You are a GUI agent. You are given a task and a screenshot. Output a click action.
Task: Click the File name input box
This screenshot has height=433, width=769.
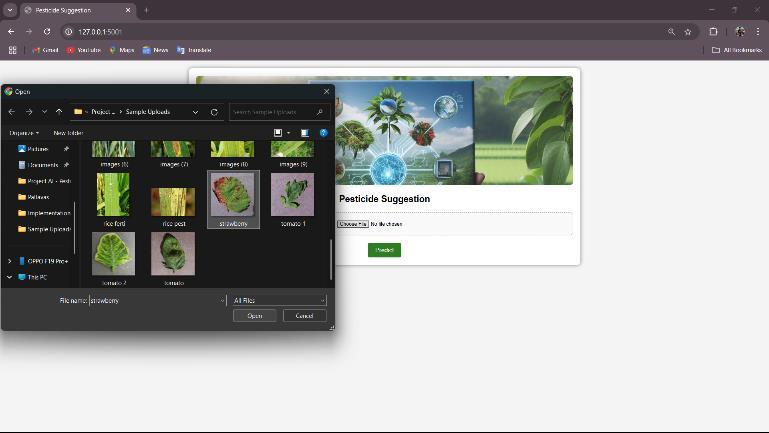pos(154,301)
